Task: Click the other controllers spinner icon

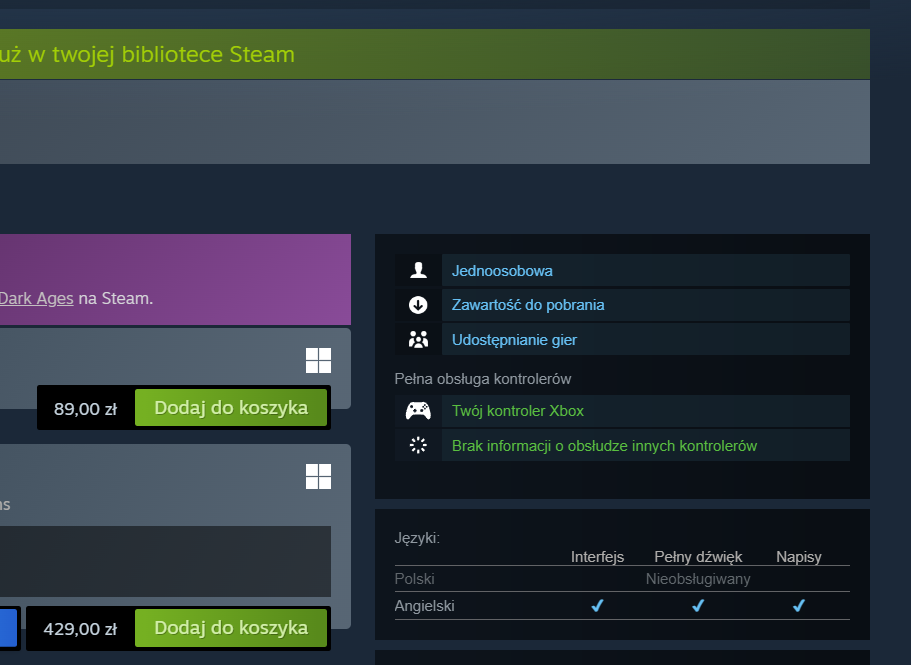Action: coord(418,445)
